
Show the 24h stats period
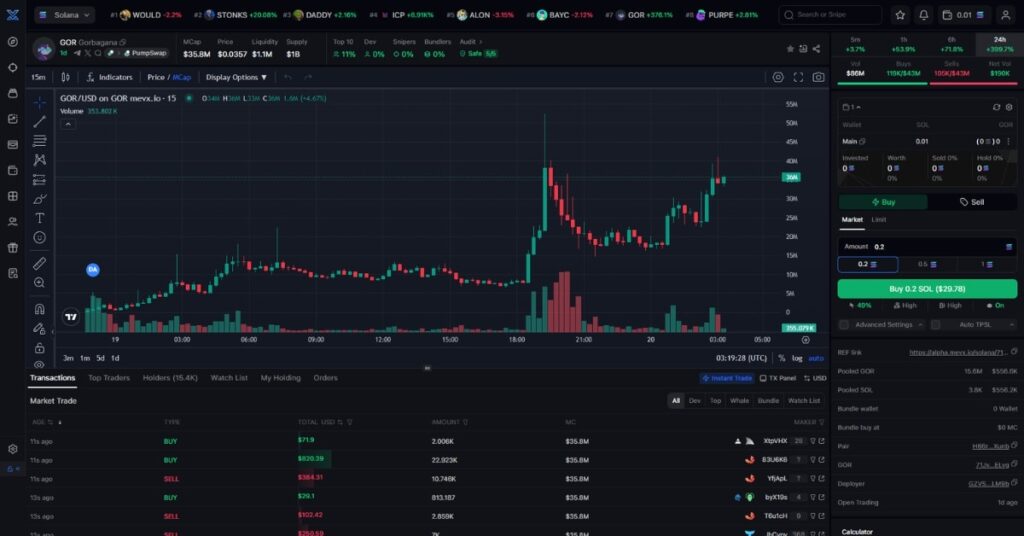[x=999, y=44]
